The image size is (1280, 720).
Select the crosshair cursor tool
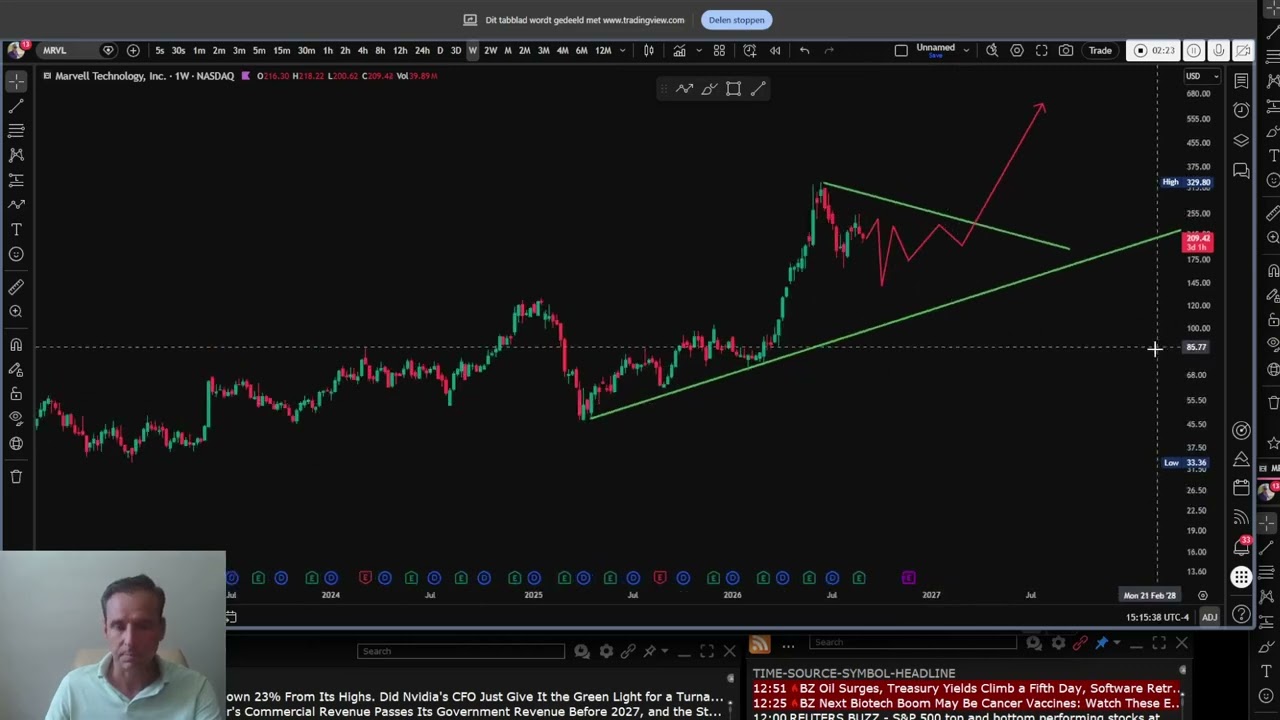[x=16, y=82]
